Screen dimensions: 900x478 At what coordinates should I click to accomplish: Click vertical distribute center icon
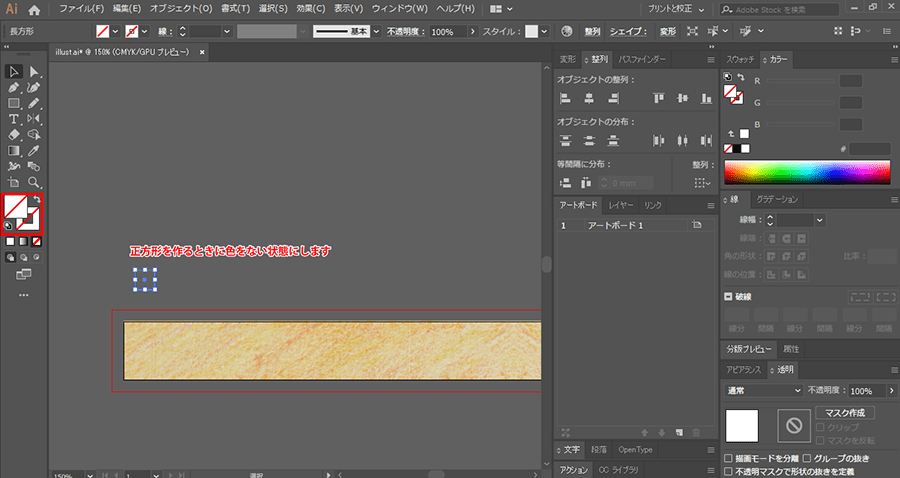pyautogui.click(x=589, y=141)
